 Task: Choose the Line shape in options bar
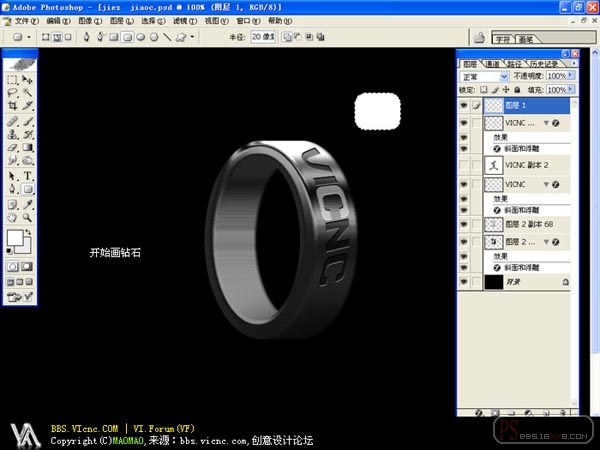pos(167,37)
